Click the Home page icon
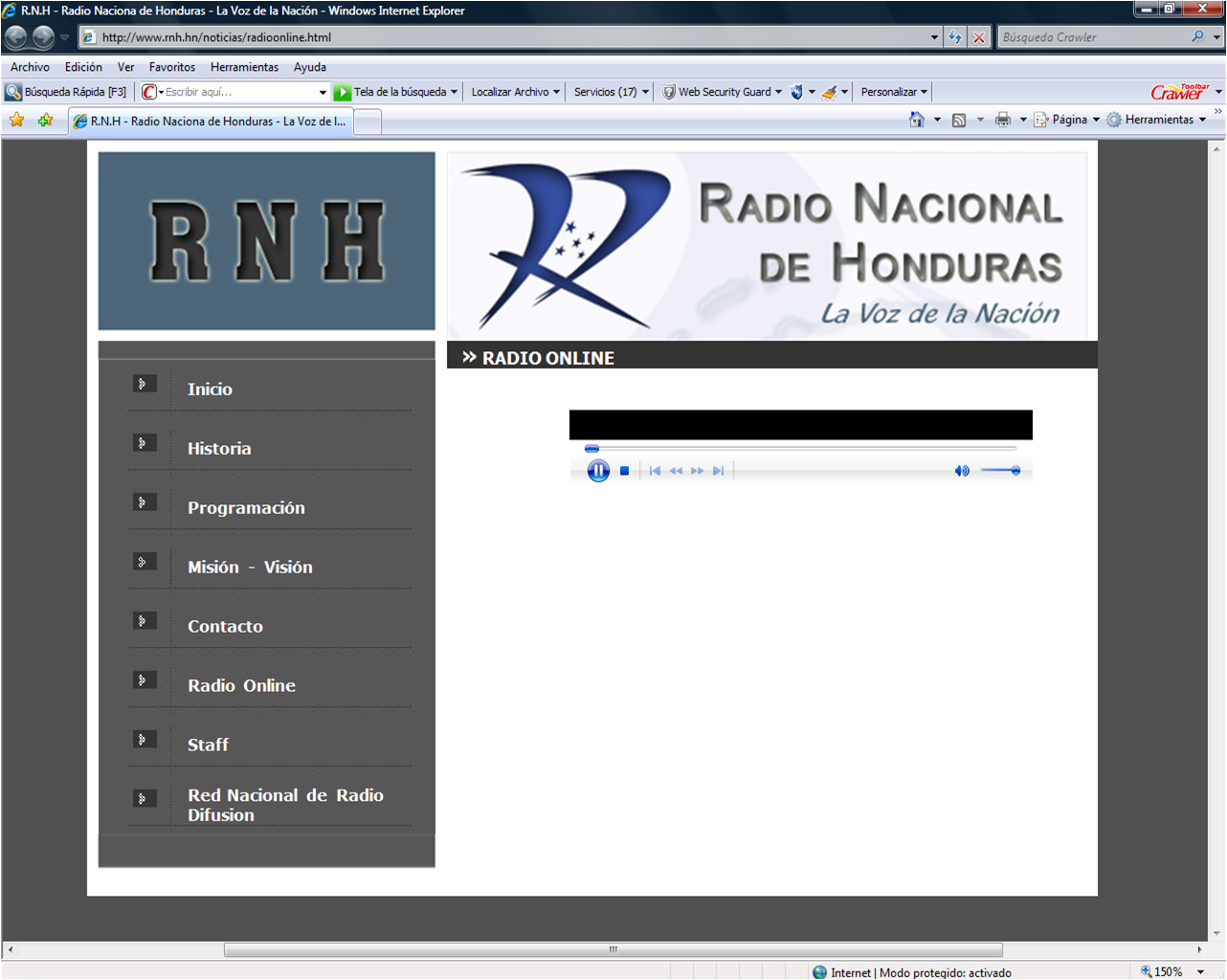 click(917, 120)
